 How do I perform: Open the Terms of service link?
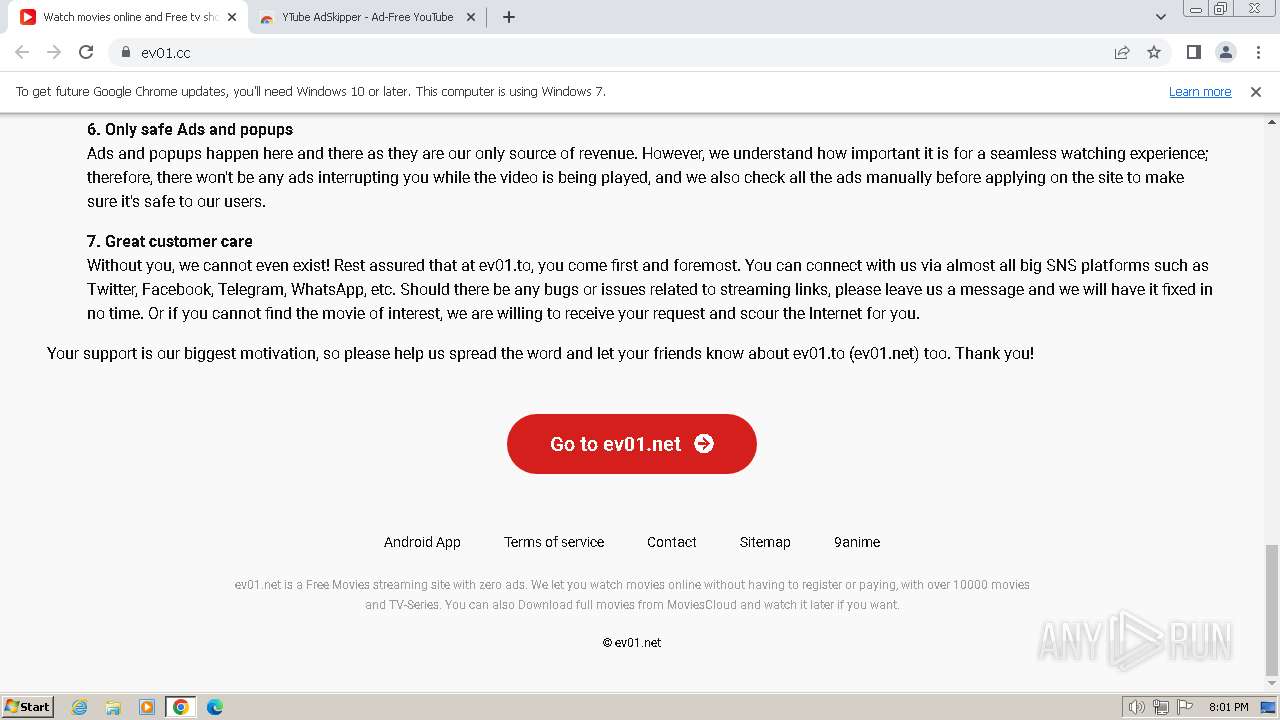(554, 542)
